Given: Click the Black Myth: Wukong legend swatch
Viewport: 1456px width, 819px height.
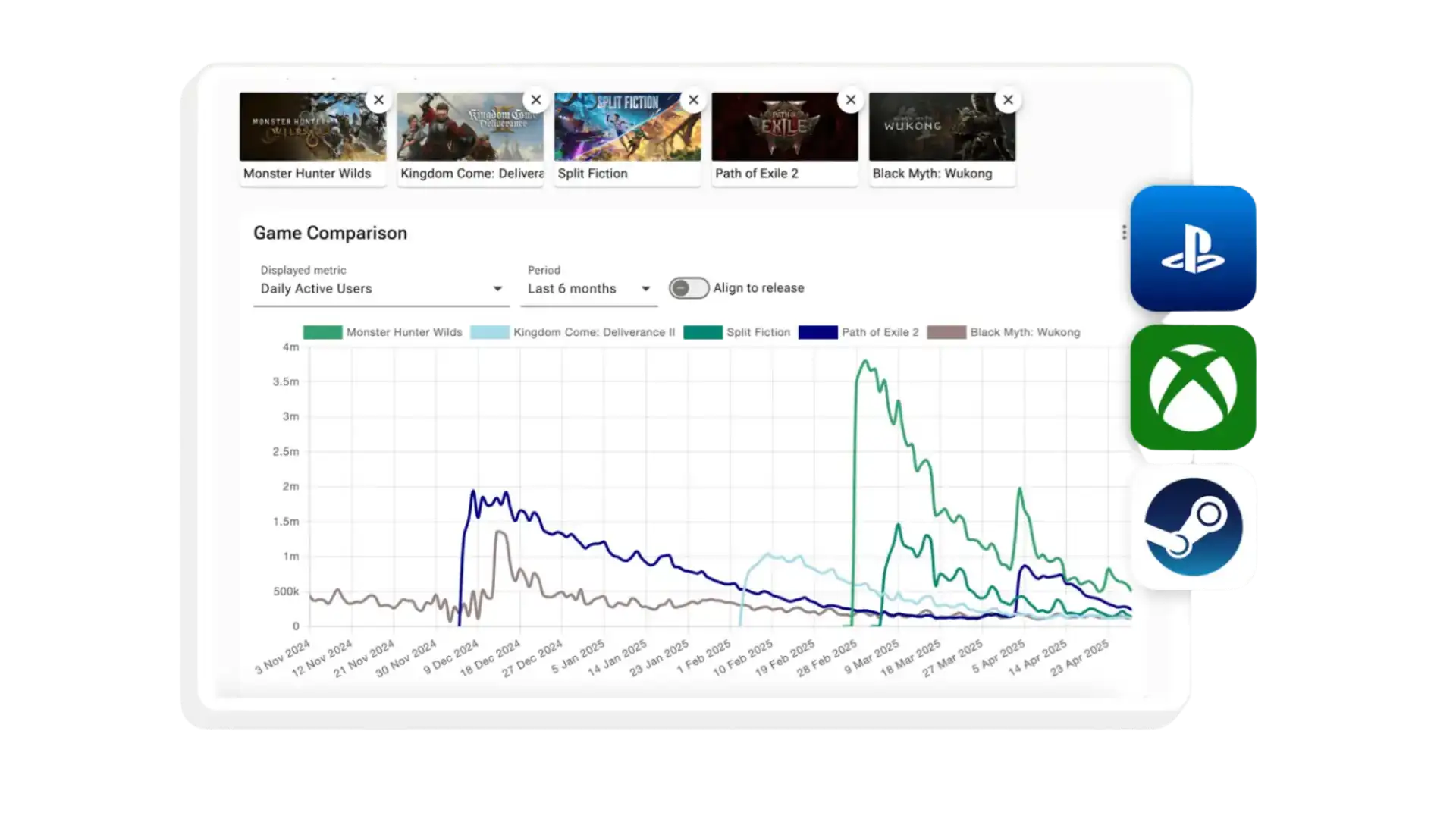Looking at the screenshot, I should coord(946,332).
